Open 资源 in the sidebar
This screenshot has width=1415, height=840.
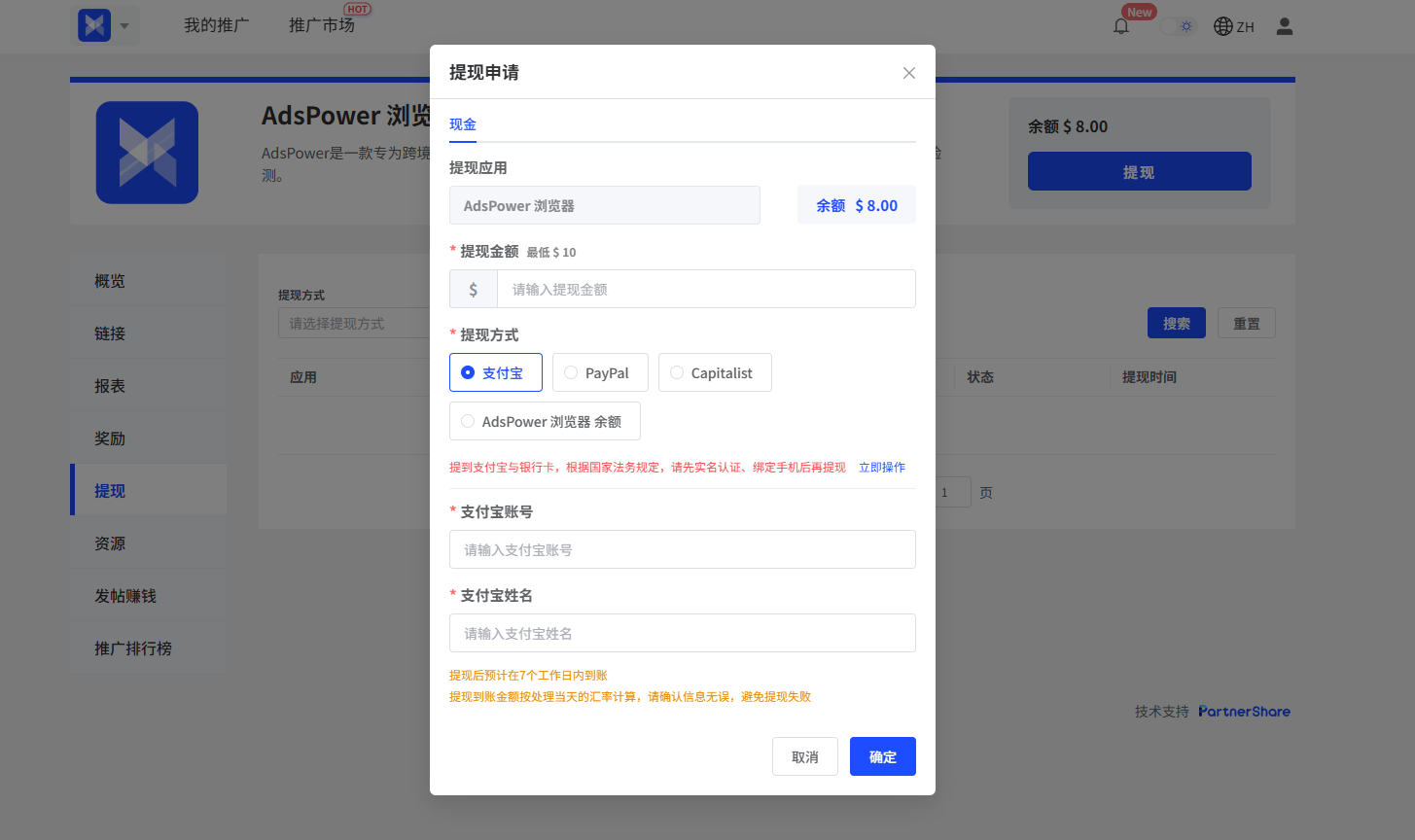pyautogui.click(x=148, y=543)
